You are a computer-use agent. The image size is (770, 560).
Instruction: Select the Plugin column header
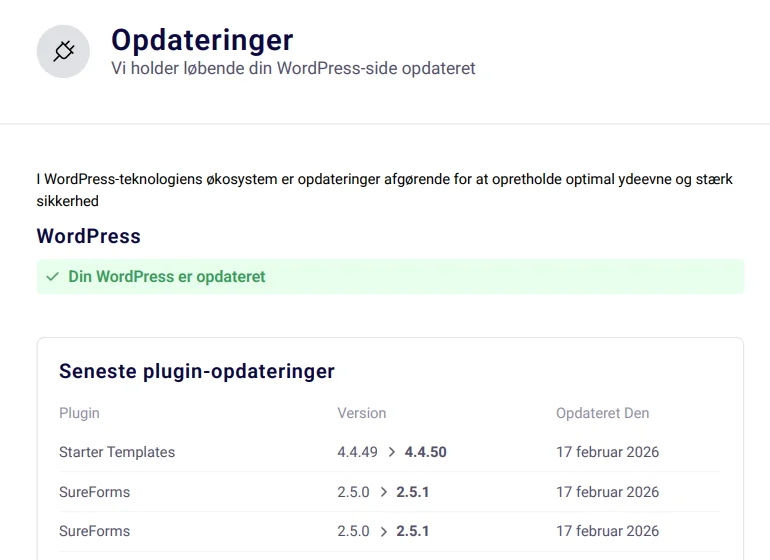point(79,413)
